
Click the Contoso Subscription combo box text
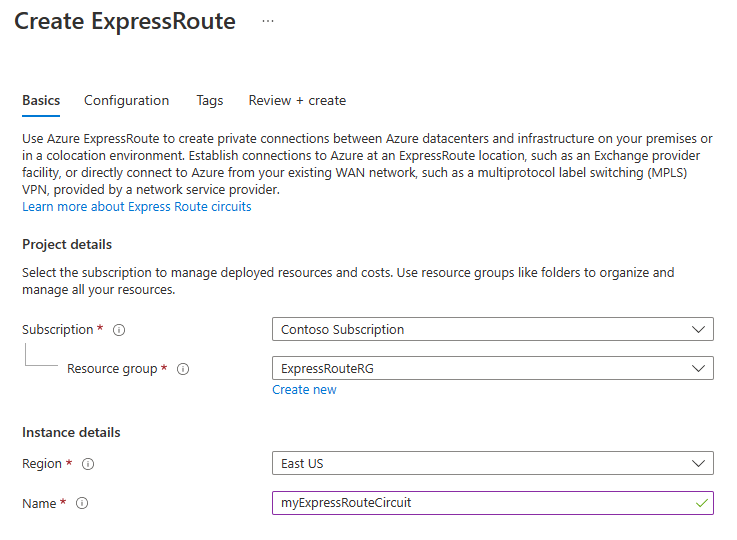pos(343,329)
